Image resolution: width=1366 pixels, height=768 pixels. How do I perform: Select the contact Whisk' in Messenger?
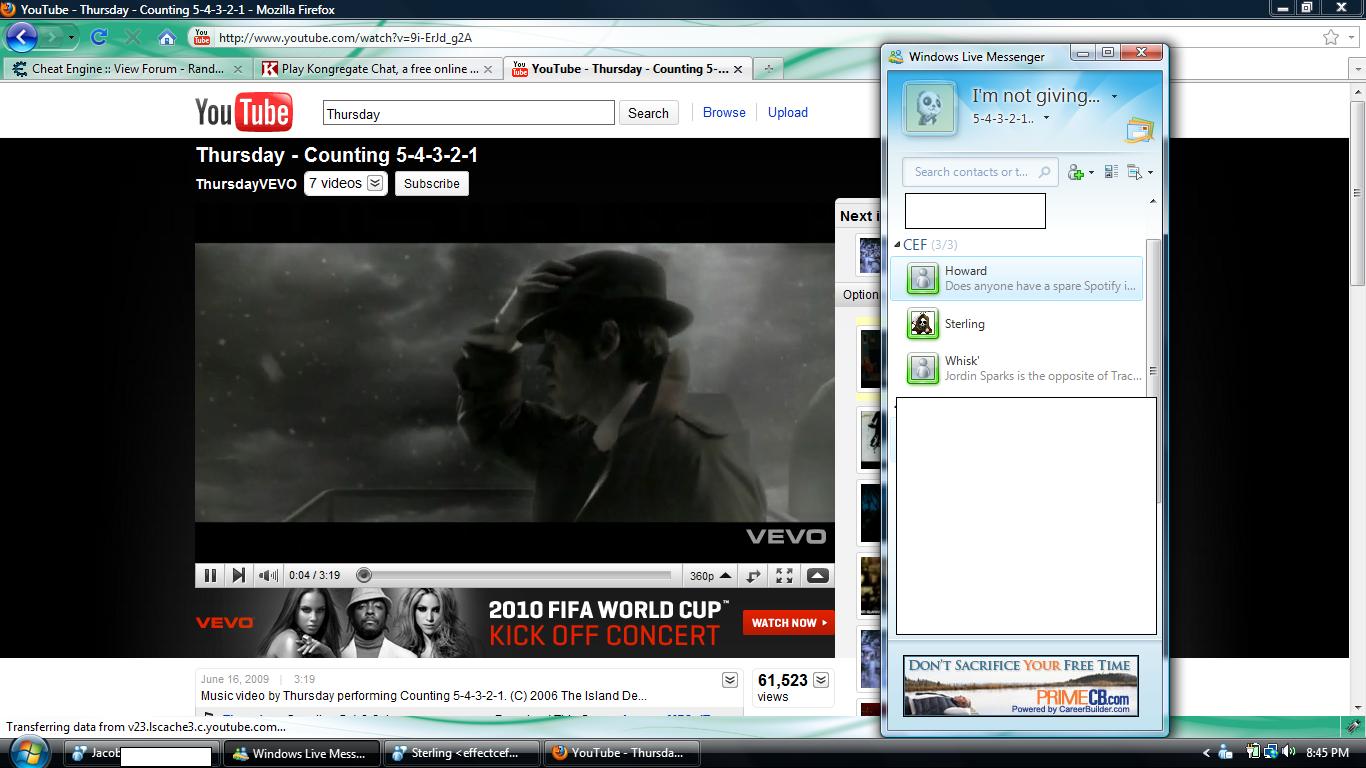tap(1016, 368)
